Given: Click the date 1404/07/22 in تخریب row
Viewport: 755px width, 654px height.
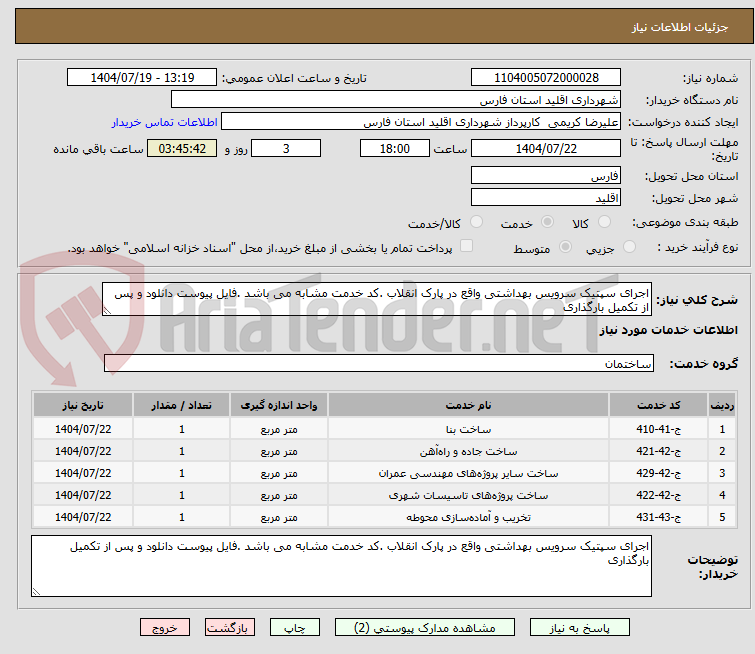Looking at the screenshot, I should click(83, 517).
